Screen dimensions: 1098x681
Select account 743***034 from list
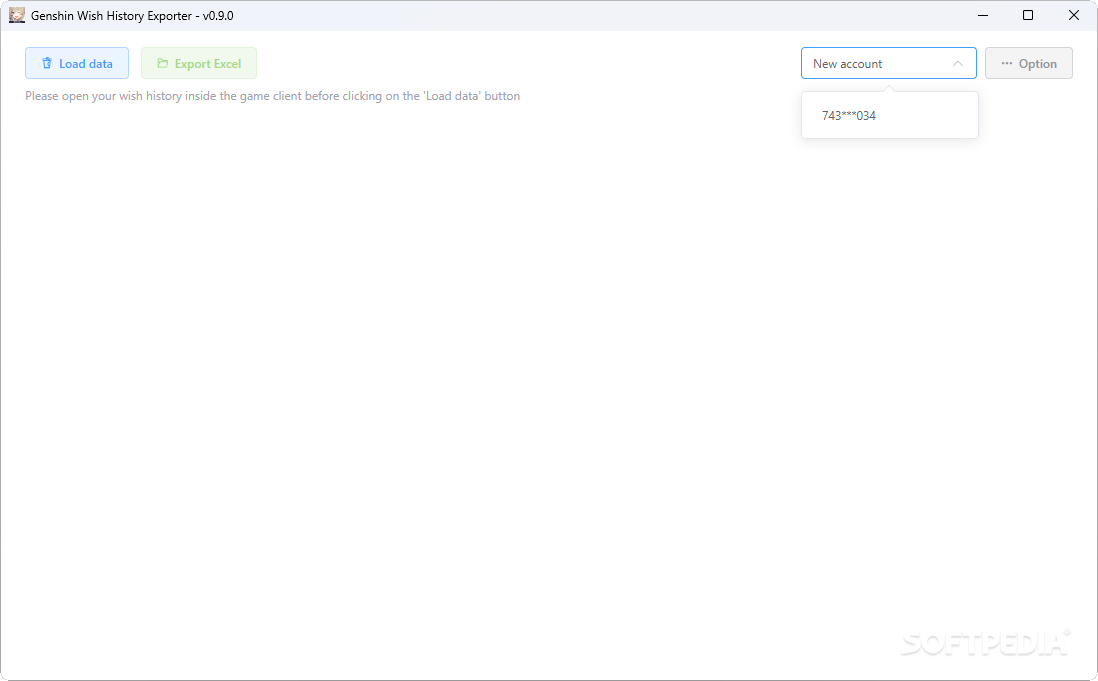click(x=889, y=115)
